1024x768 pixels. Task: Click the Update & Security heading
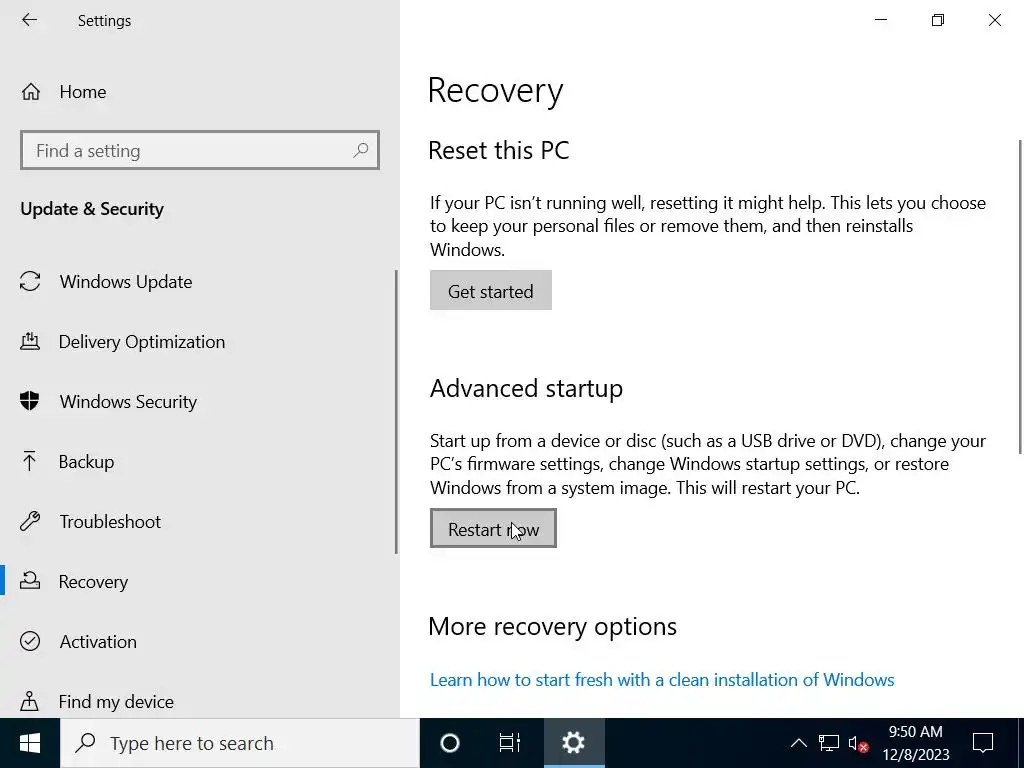tap(92, 209)
